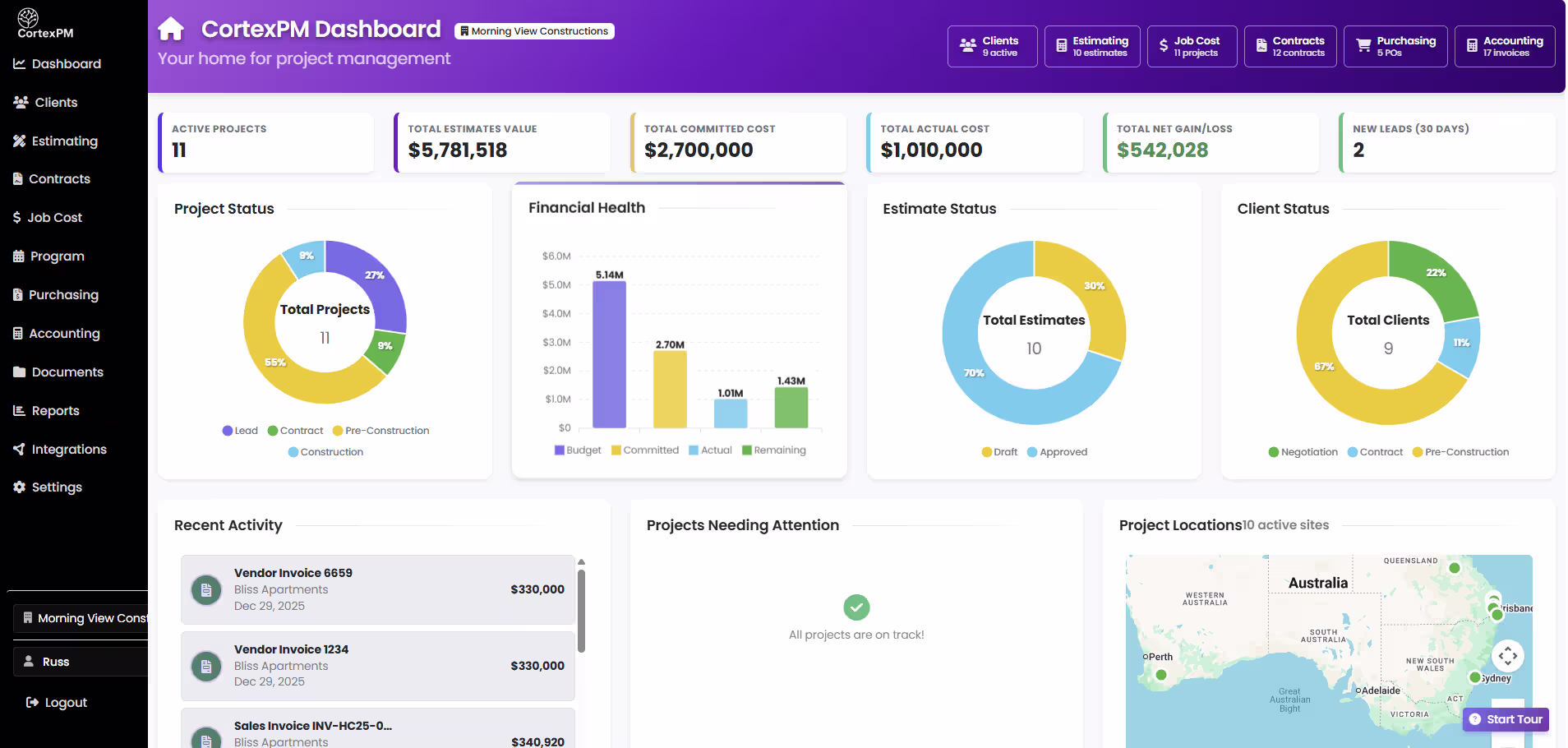
Task: Toggle the Lead legend in Project Status chart
Action: [239, 430]
